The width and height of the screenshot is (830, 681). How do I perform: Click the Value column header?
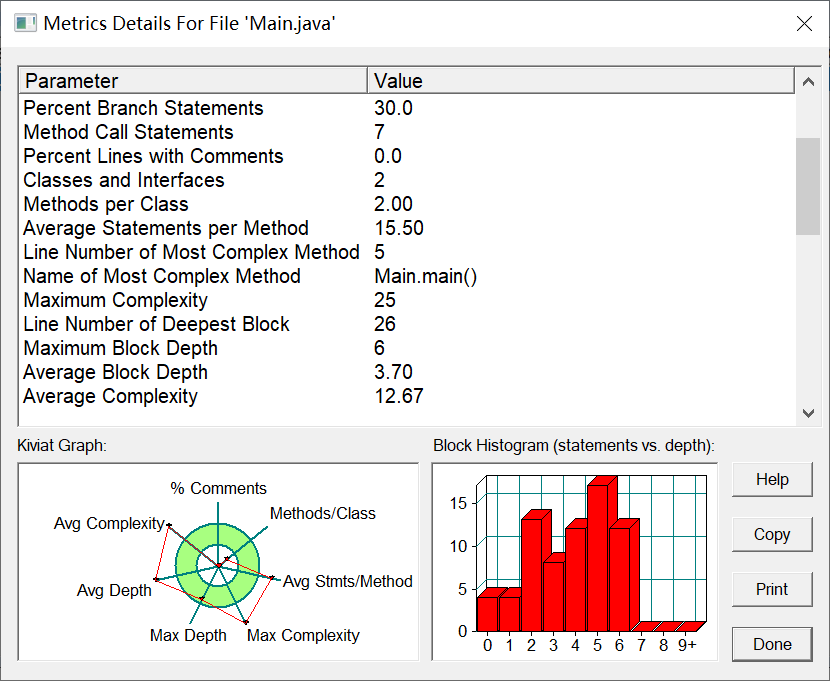coord(581,81)
